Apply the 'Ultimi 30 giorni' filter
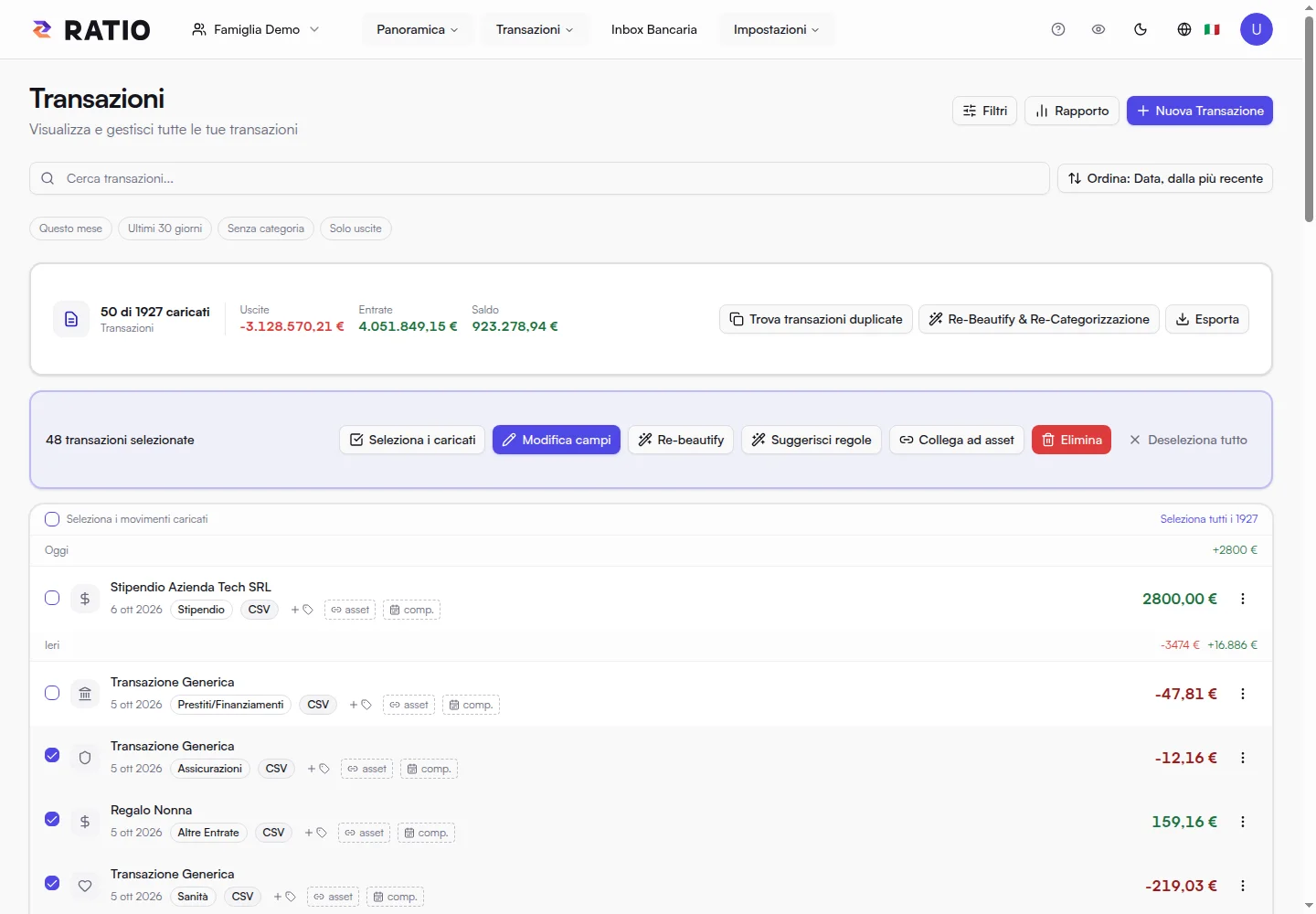Screen dimensions: 1316x914 164,228
